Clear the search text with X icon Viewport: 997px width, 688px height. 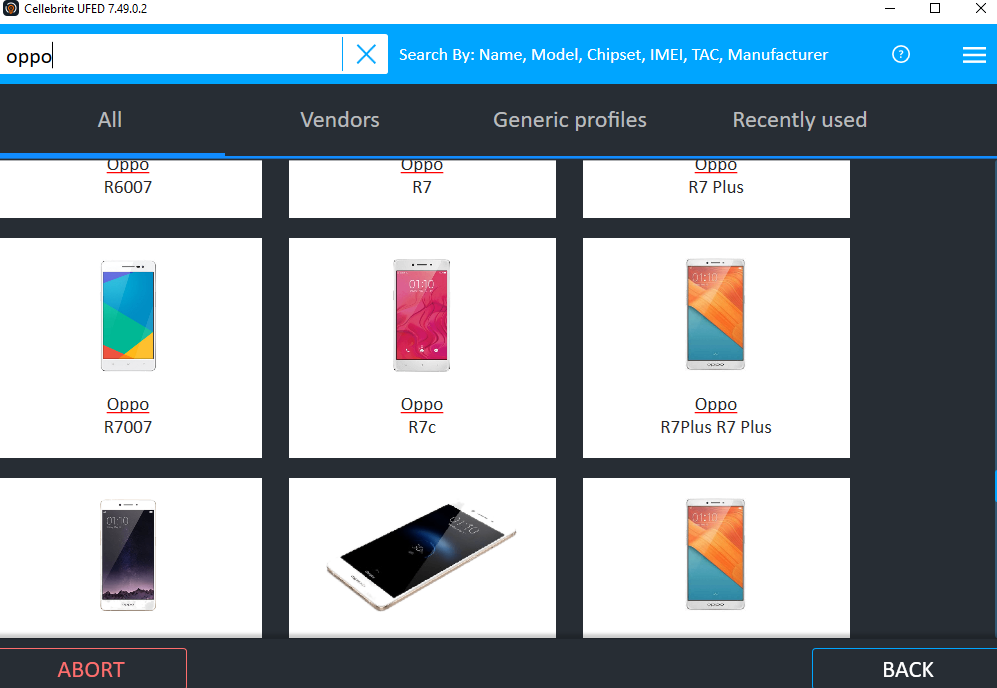pos(366,55)
